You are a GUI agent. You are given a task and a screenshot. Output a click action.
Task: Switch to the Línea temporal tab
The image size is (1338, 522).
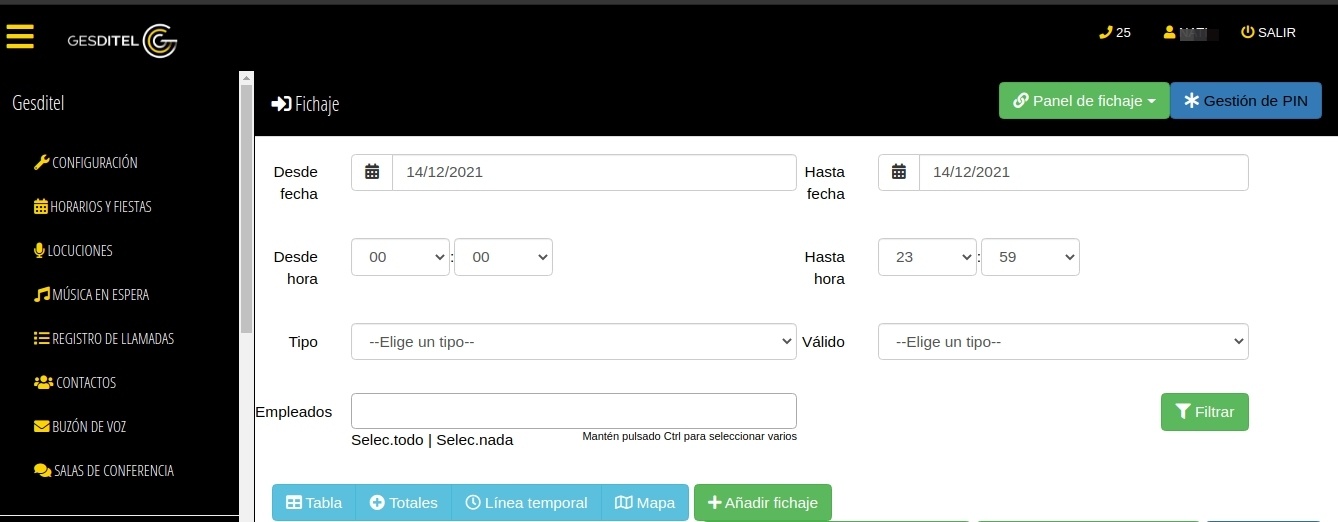pyautogui.click(x=526, y=503)
